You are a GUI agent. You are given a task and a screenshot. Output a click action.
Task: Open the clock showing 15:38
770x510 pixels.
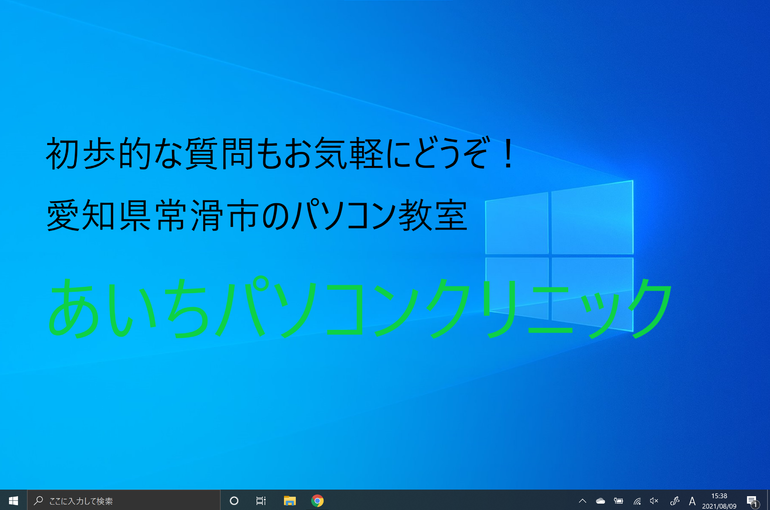719,501
